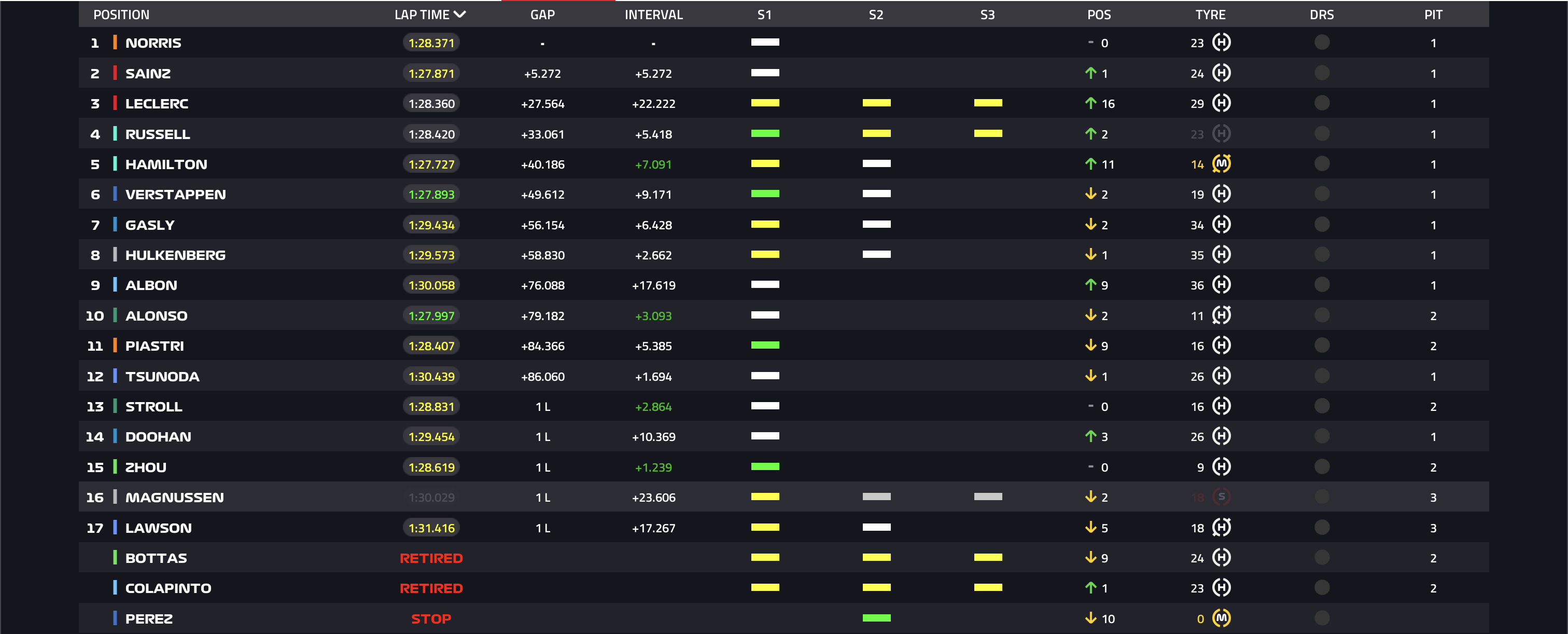The width and height of the screenshot is (1568, 634).
Task: Select the TYRE column header
Action: click(x=1210, y=15)
